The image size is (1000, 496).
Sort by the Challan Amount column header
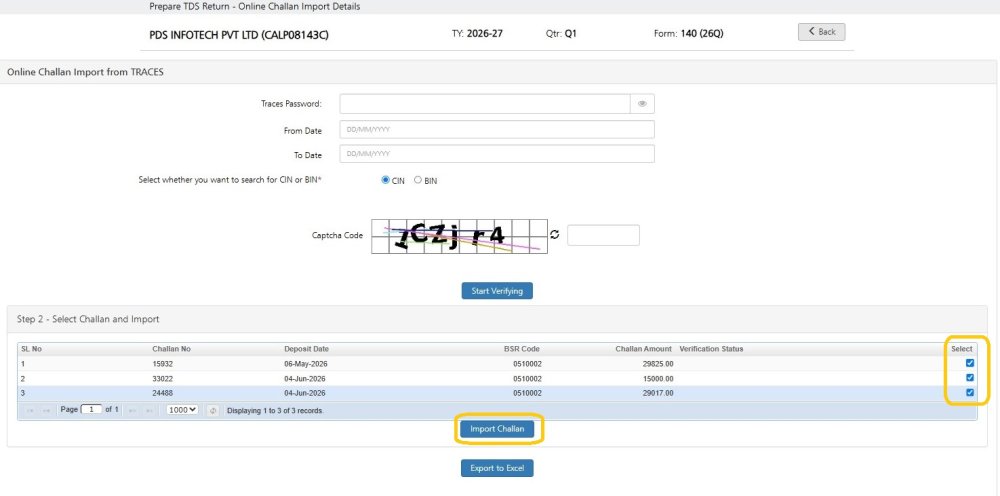tap(643, 349)
